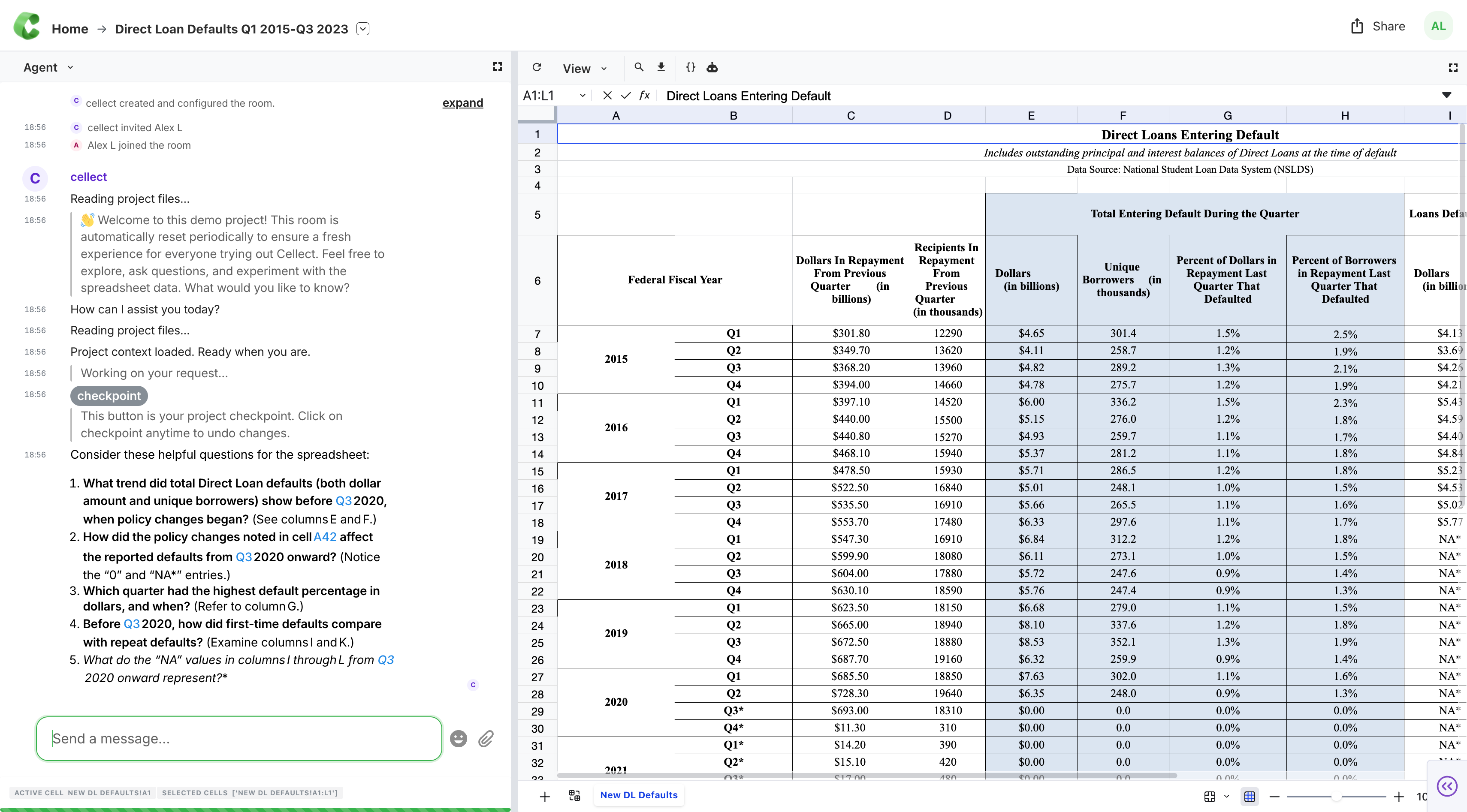Expand the formula bar arrow
1467x812 pixels.
[1446, 95]
